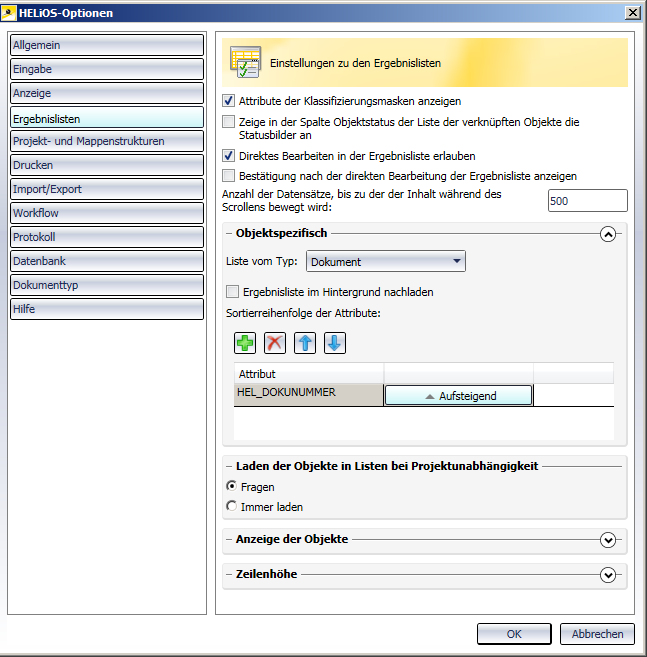Expand the 'Anzeige der Objekte' section
Viewport: 647px width, 657px height.
click(608, 540)
